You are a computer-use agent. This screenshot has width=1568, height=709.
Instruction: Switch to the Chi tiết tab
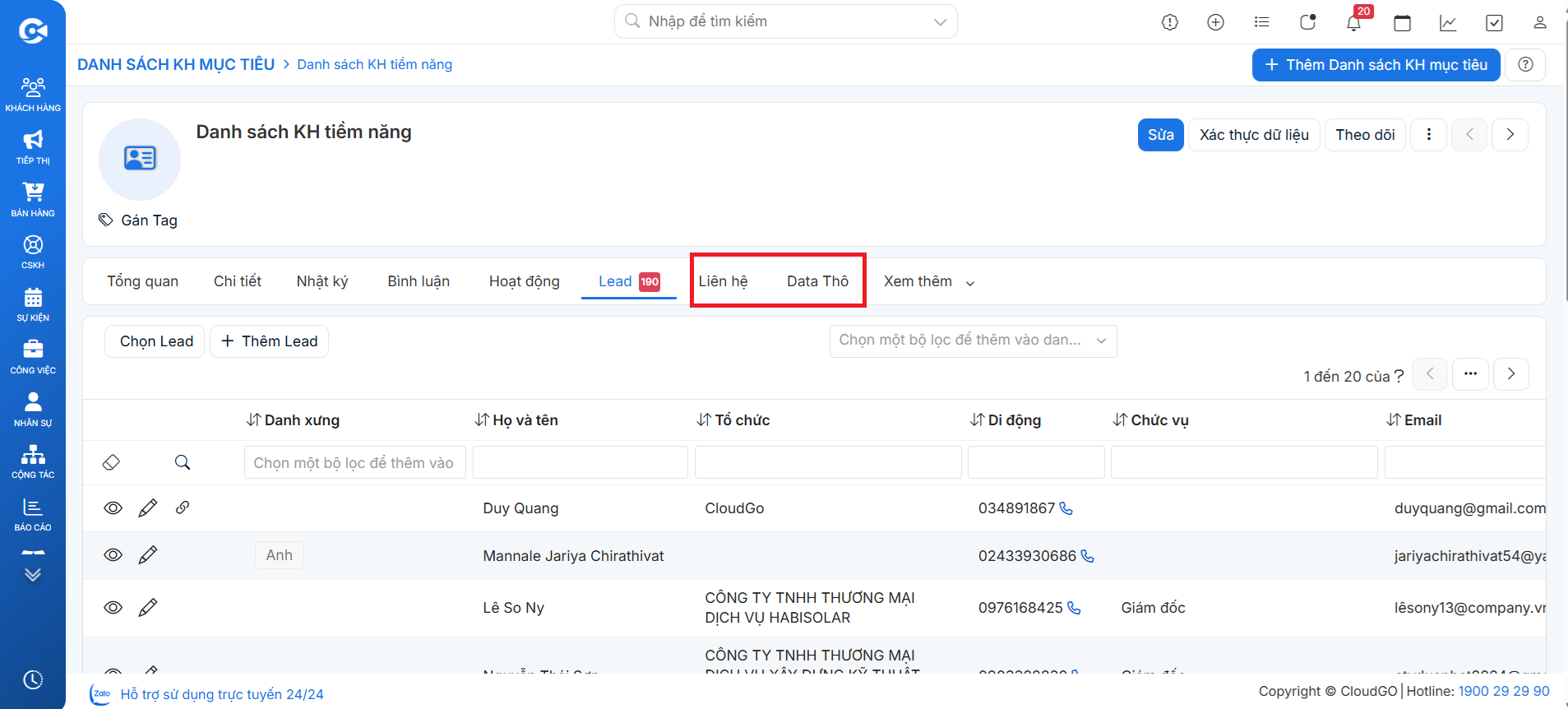pyautogui.click(x=238, y=281)
